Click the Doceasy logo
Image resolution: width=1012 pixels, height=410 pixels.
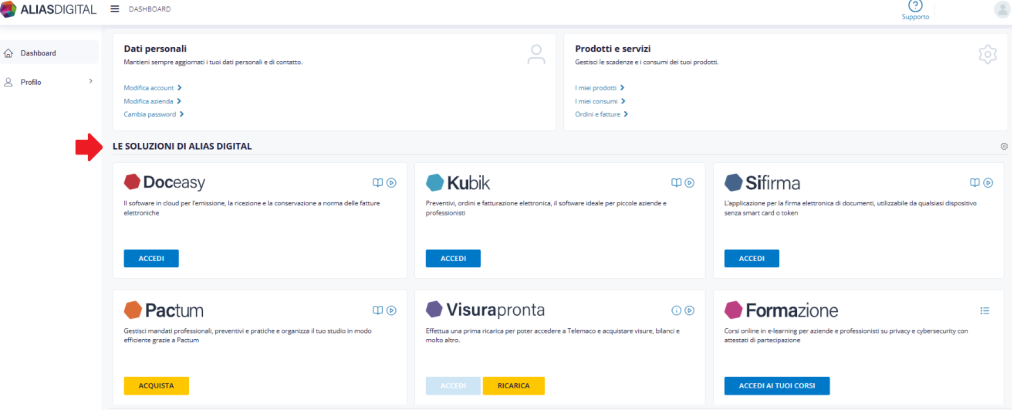click(x=164, y=183)
